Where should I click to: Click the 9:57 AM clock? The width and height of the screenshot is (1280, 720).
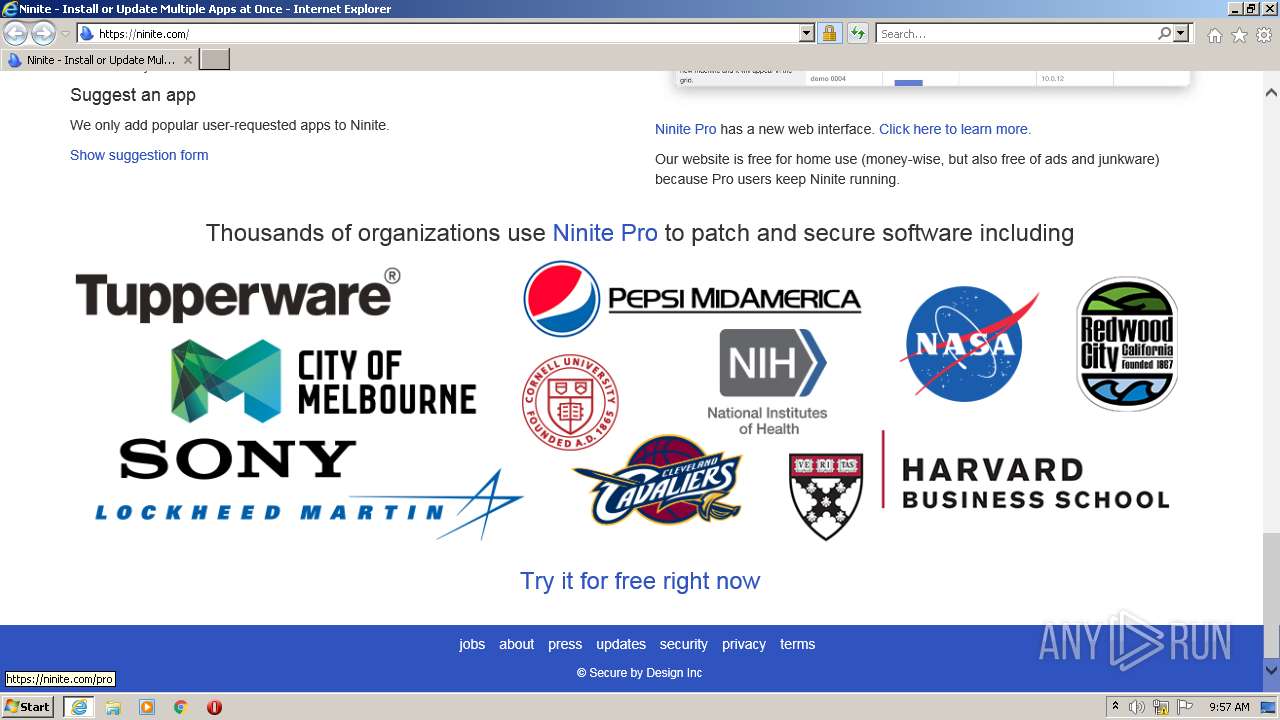[1229, 707]
